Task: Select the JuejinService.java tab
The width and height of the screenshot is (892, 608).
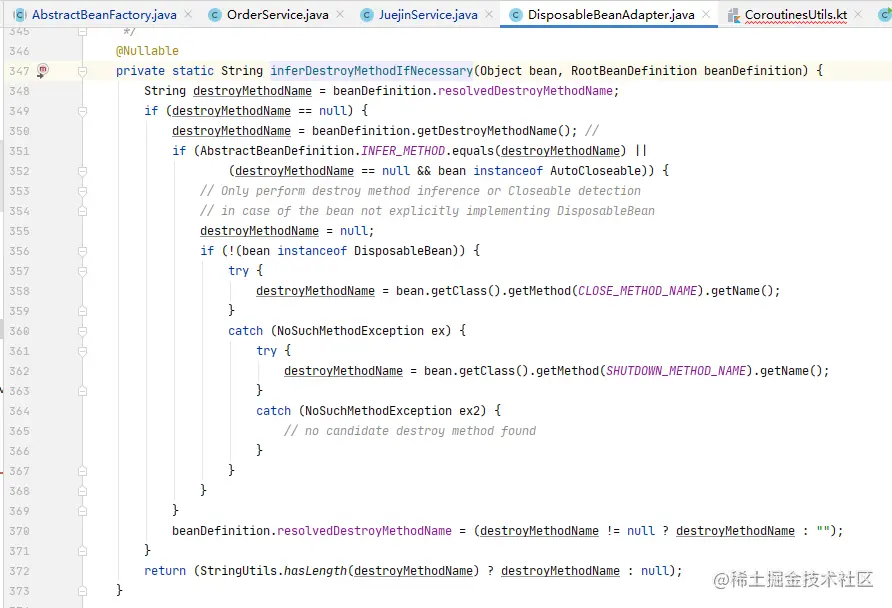Action: (x=428, y=15)
